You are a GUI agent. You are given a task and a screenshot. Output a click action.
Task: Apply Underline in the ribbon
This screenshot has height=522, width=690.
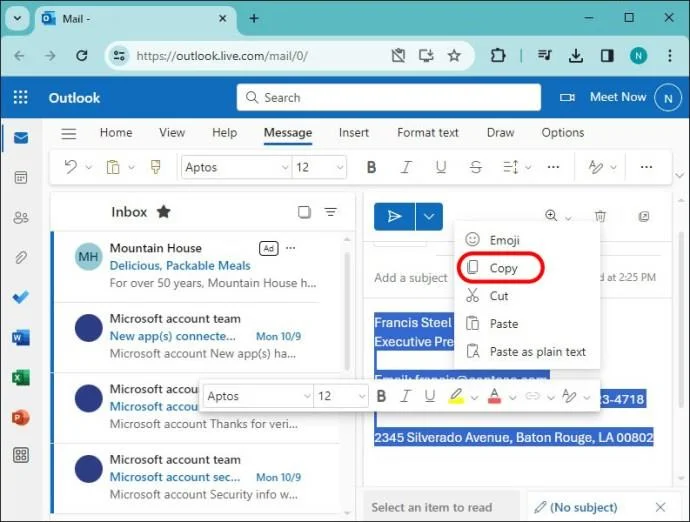[440, 167]
